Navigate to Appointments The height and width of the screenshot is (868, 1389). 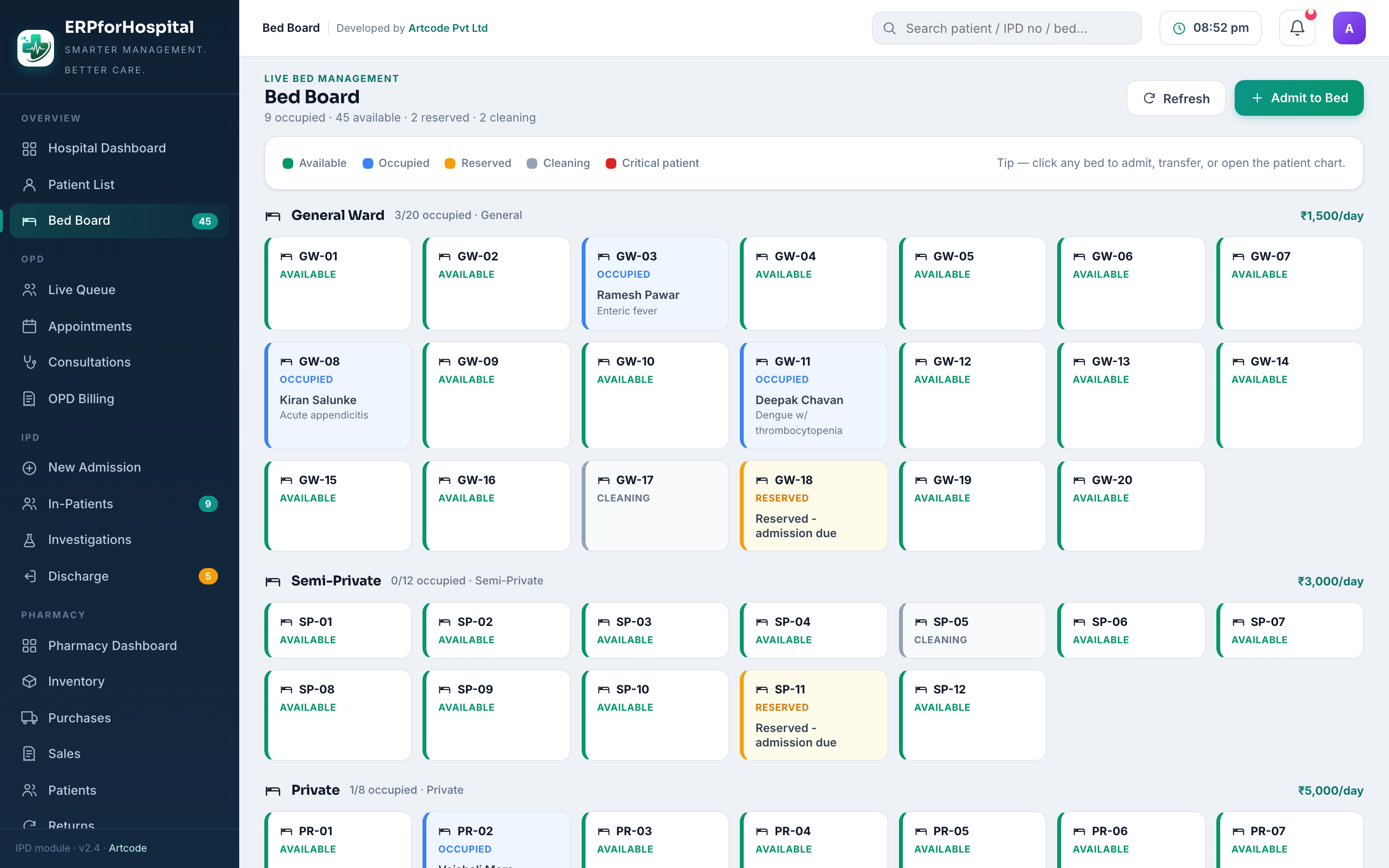(x=120, y=326)
